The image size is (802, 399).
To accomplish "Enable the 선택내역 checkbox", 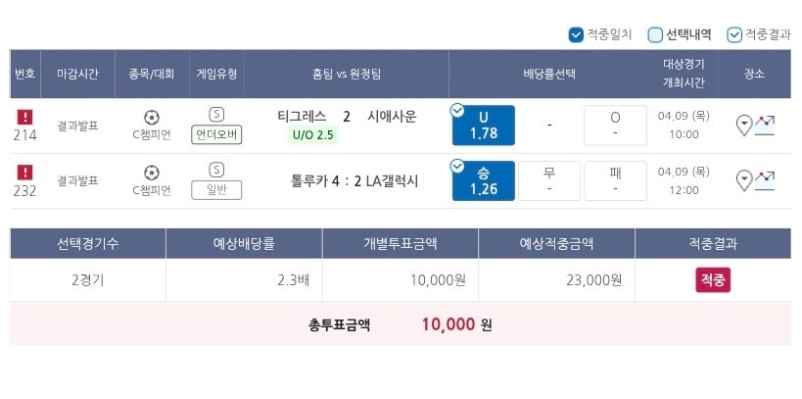I will point(655,35).
